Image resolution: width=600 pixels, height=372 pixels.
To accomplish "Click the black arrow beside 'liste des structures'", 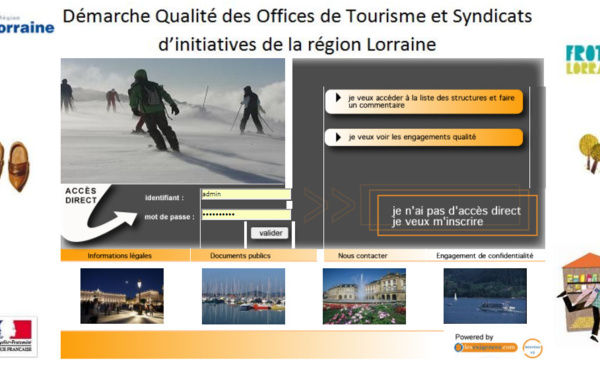I will click(x=338, y=98).
